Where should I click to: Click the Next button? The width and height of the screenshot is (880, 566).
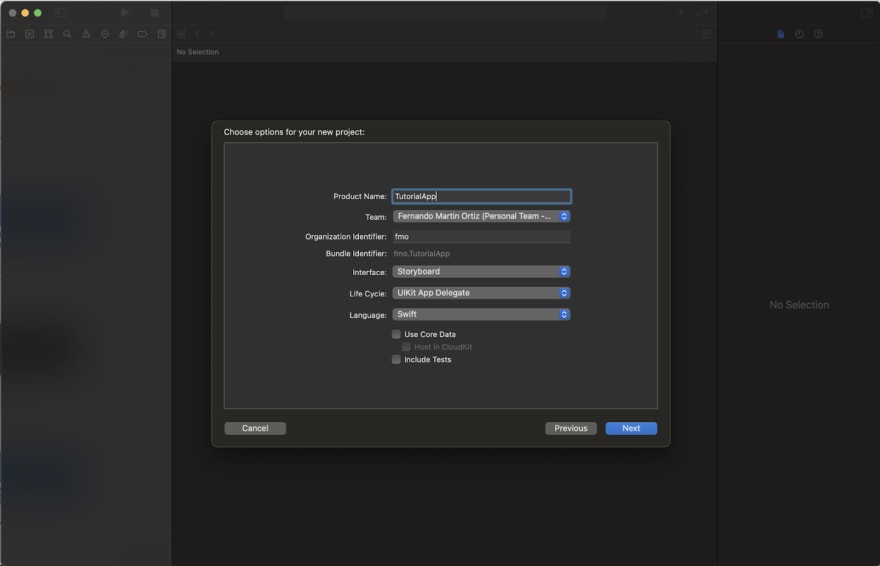(x=631, y=428)
